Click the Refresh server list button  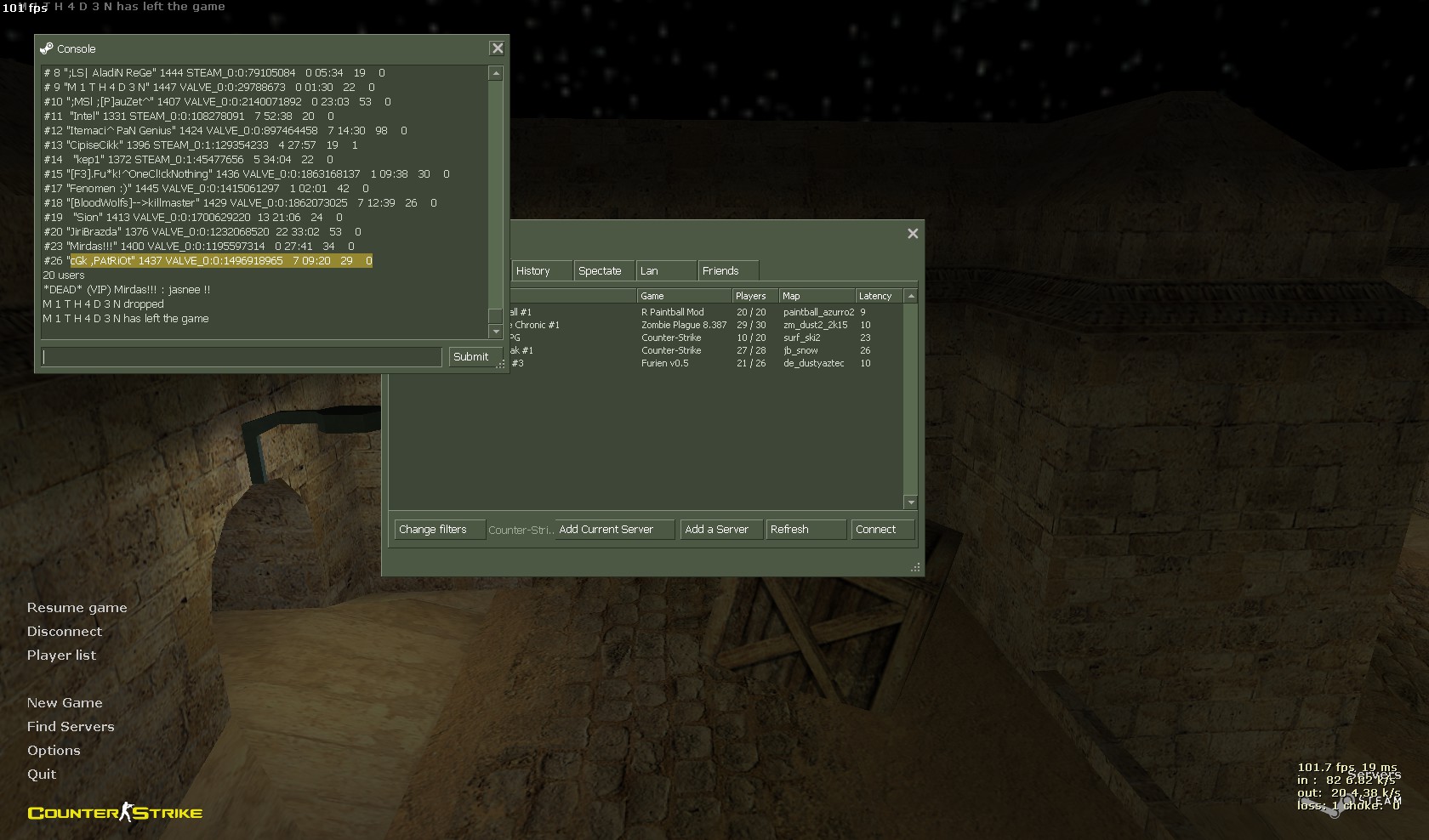pyautogui.click(x=805, y=530)
